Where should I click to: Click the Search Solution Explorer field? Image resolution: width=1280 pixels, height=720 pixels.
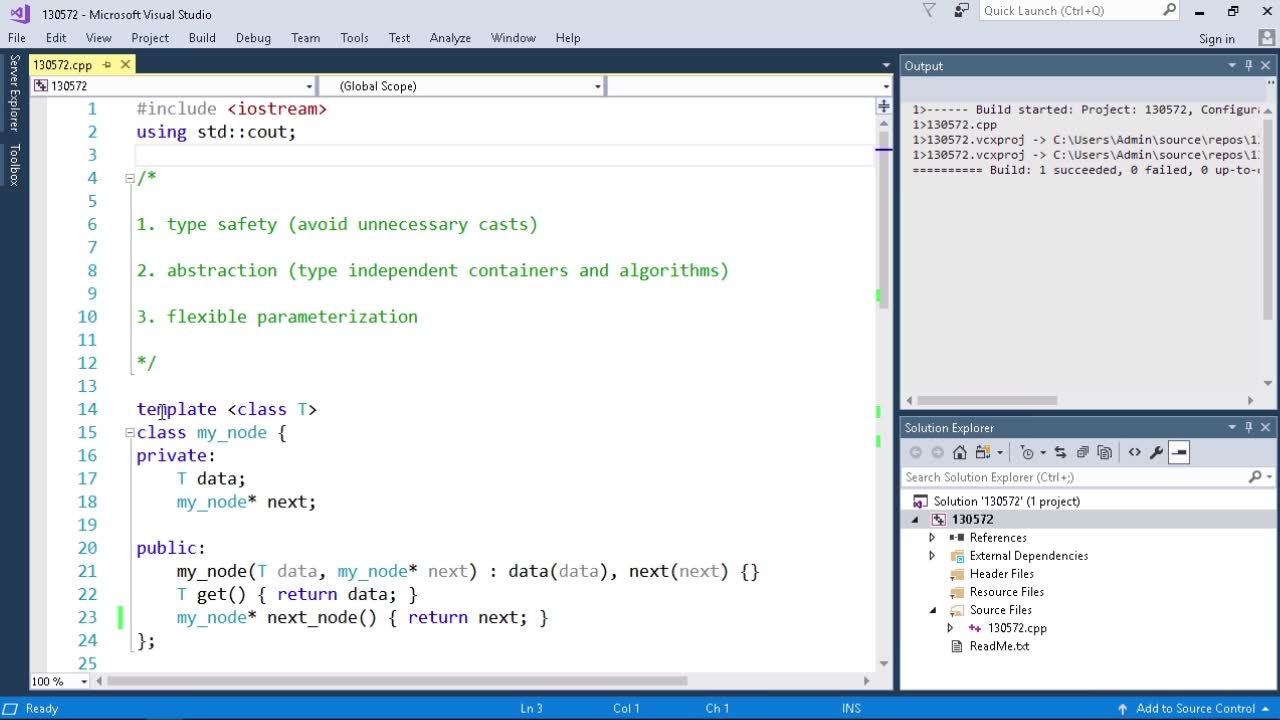[1075, 478]
